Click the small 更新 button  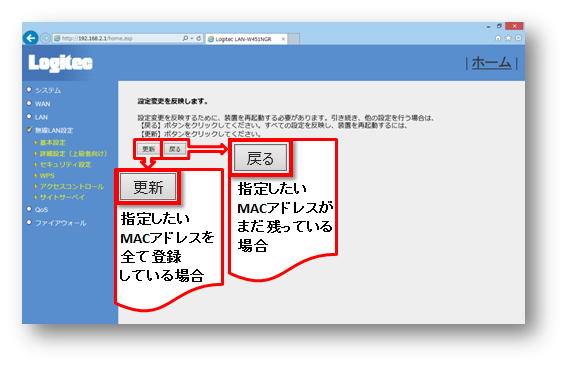(x=148, y=149)
